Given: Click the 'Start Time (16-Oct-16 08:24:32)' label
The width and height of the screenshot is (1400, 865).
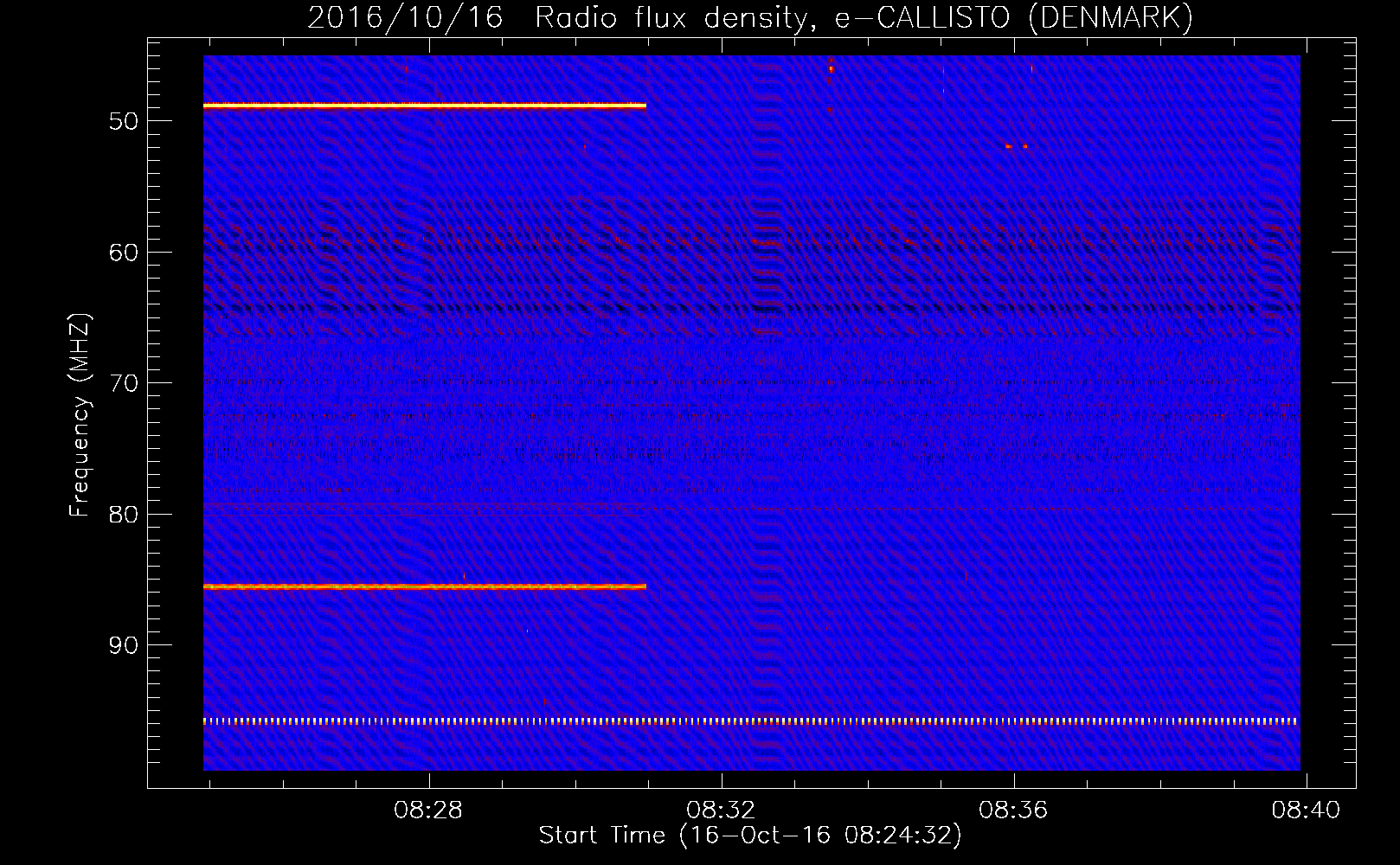Looking at the screenshot, I should [750, 836].
